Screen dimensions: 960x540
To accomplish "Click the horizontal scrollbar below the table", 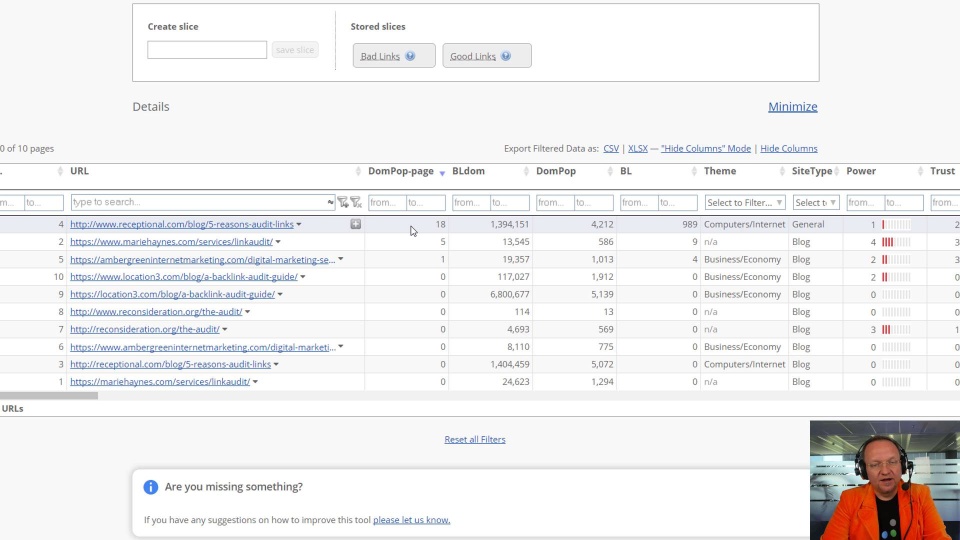I will tap(48, 396).
